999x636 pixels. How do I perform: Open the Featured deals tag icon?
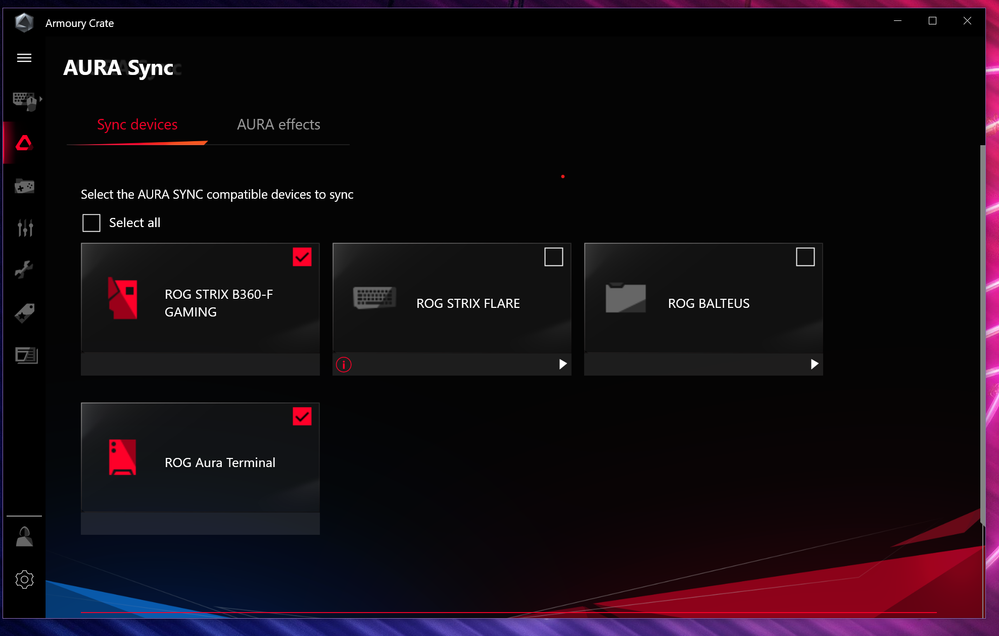tap(24, 313)
